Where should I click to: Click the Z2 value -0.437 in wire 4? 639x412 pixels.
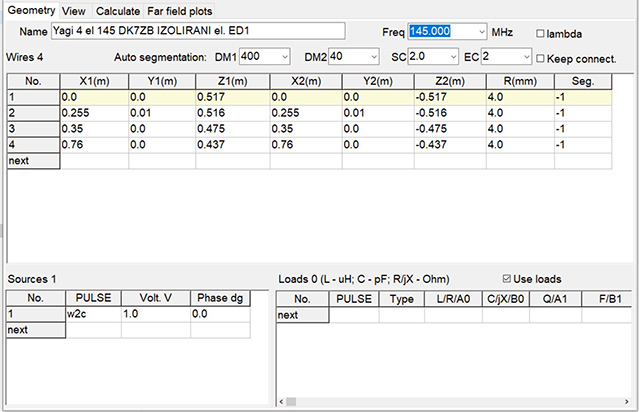point(450,145)
